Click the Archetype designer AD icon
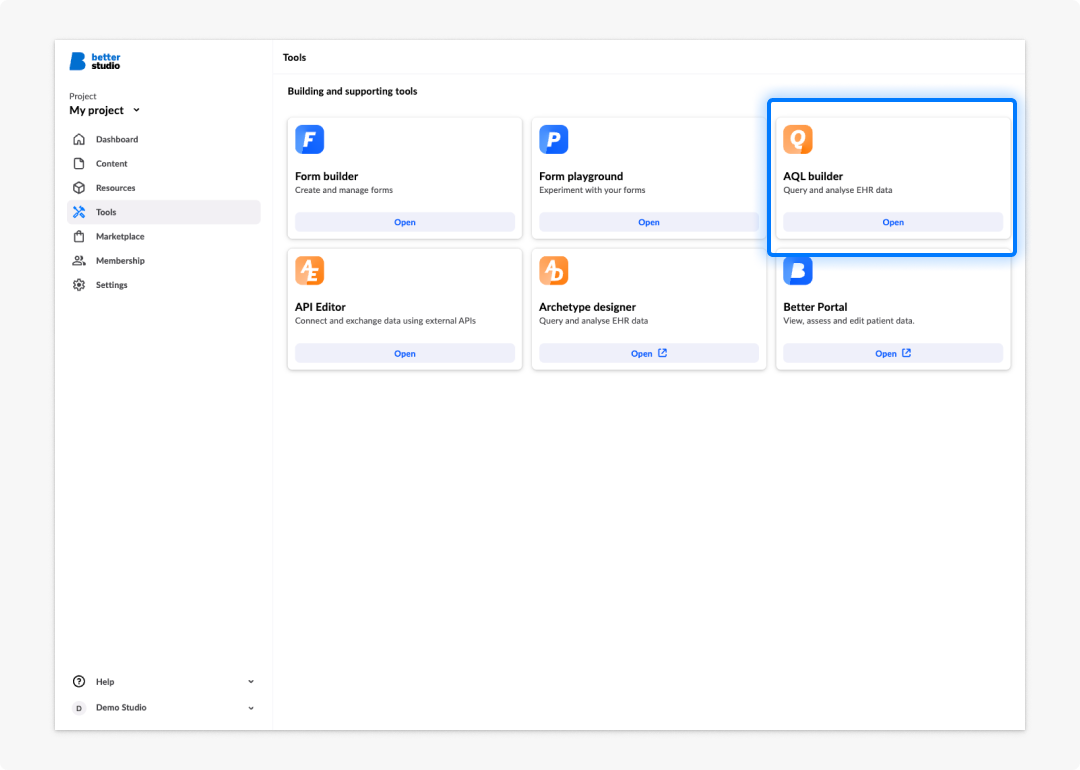This screenshot has height=770, width=1080. 553,271
